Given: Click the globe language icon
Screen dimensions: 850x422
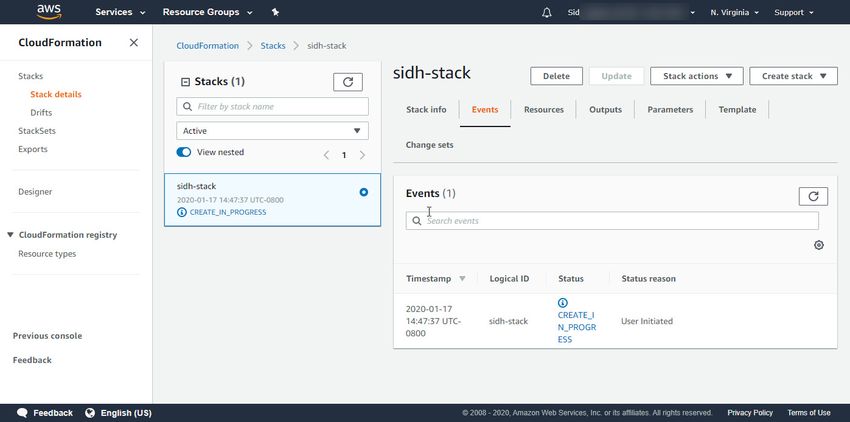Looking at the screenshot, I should pyautogui.click(x=90, y=413).
